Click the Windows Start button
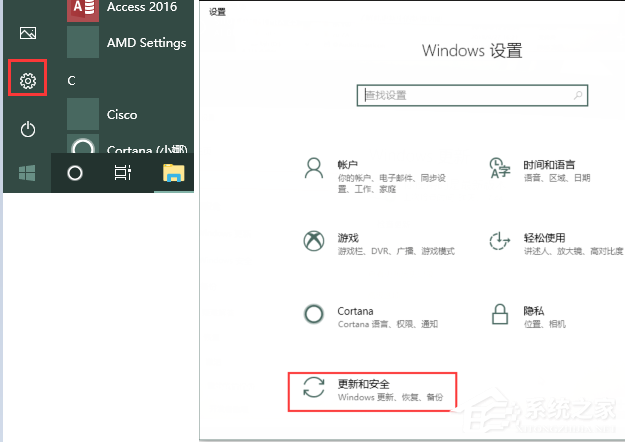The width and height of the screenshot is (625, 442). pos(27,173)
